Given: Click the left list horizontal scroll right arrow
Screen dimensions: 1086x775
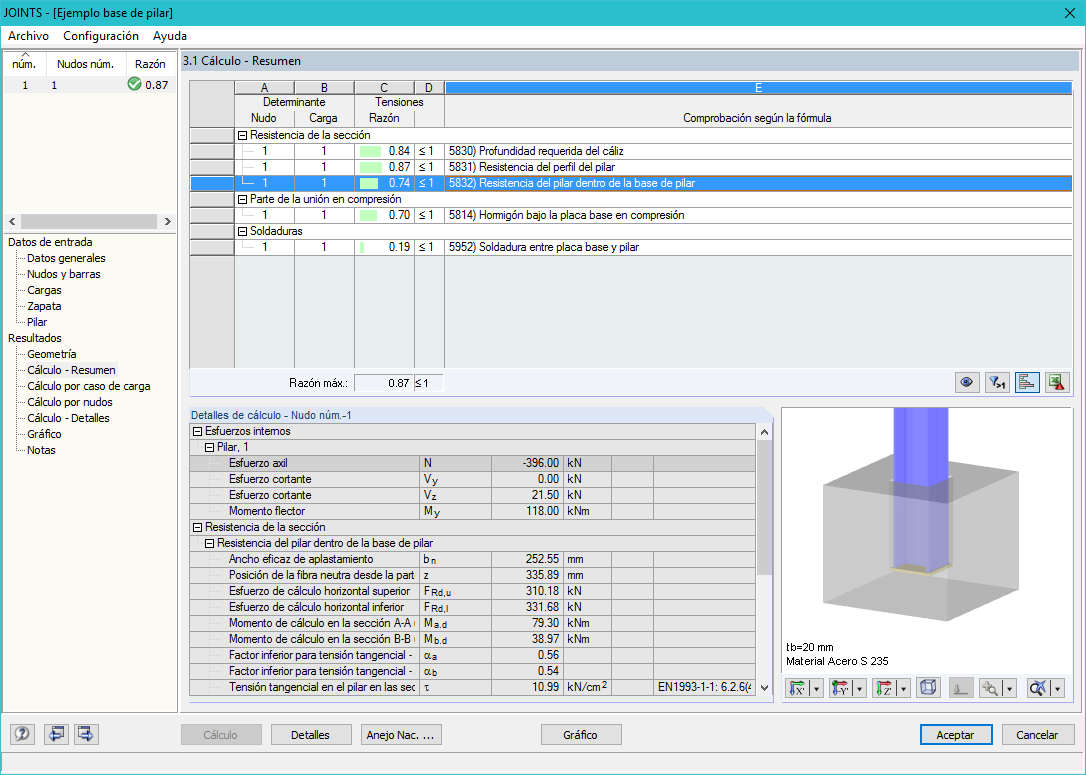Looking at the screenshot, I should [168, 222].
